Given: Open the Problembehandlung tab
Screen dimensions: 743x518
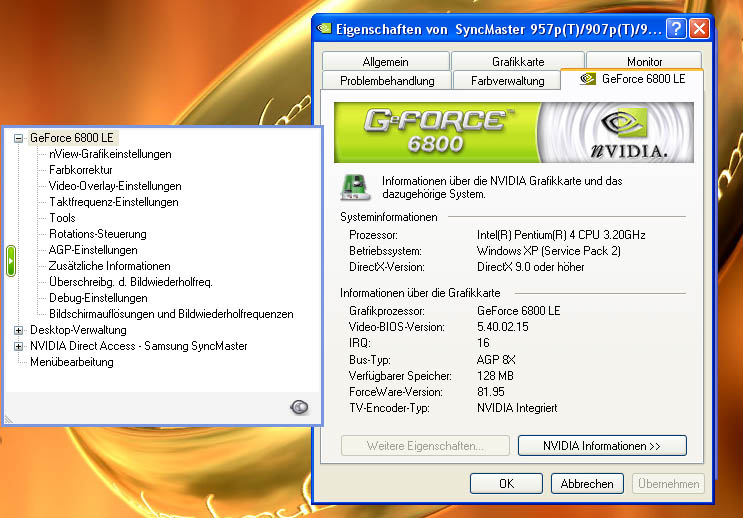Looking at the screenshot, I should point(387,81).
